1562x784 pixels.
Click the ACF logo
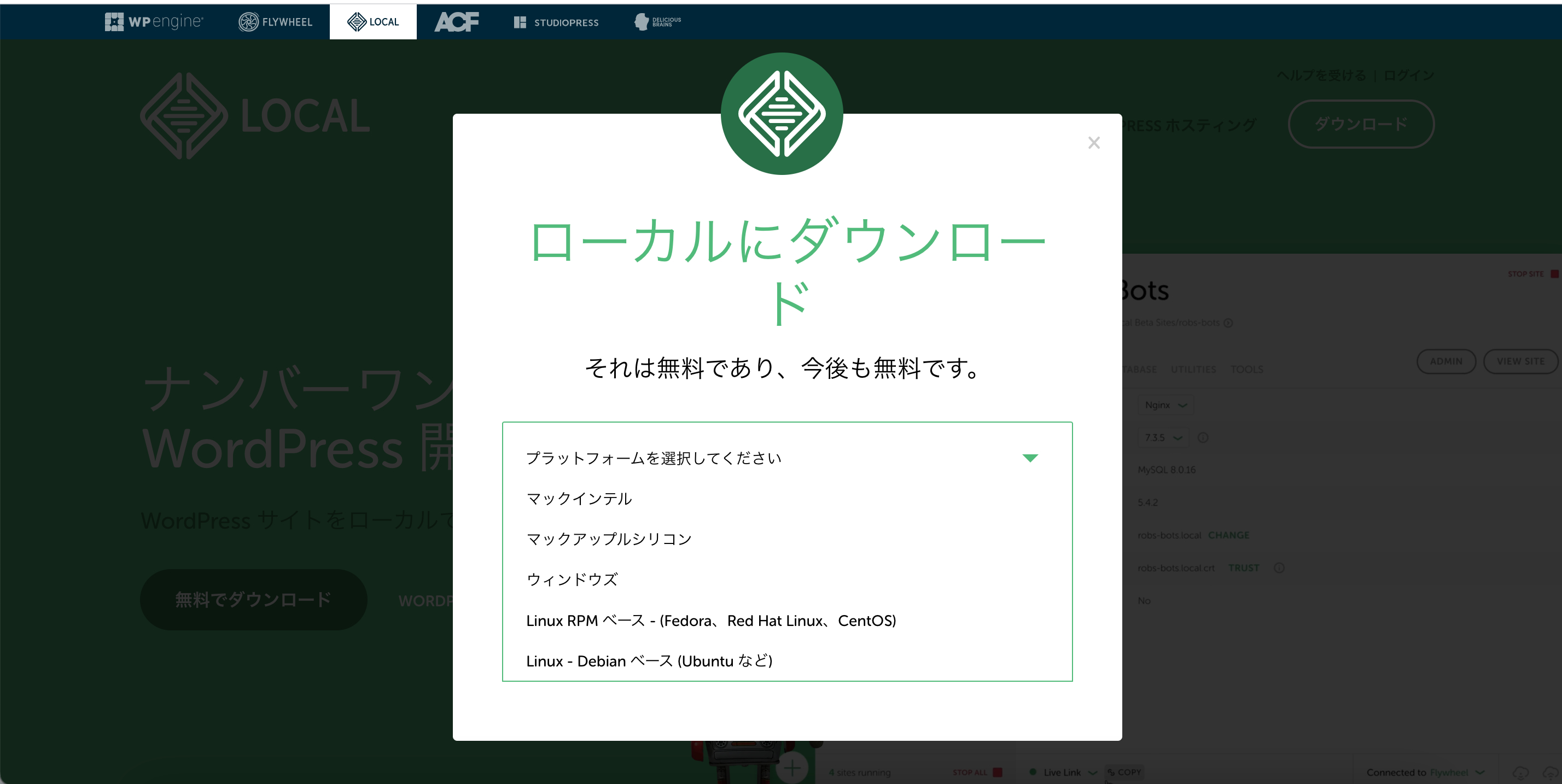pos(456,21)
